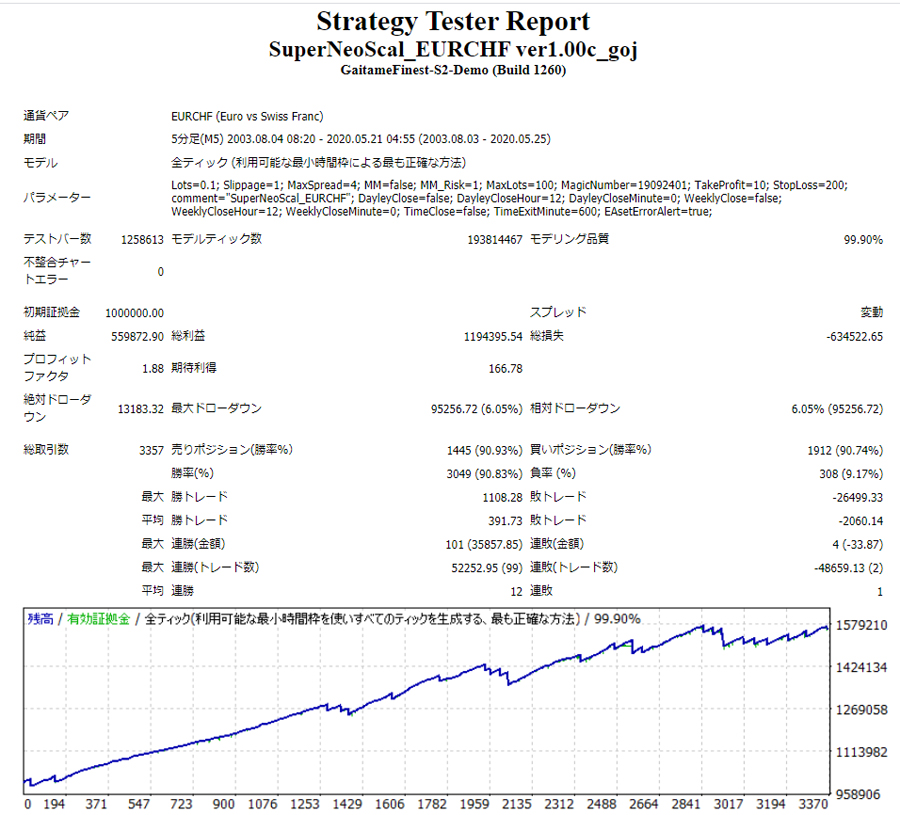Viewport: 900px width, 815px height.
Task: Click the 3049 (90.83%) win rate value
Action: point(484,474)
